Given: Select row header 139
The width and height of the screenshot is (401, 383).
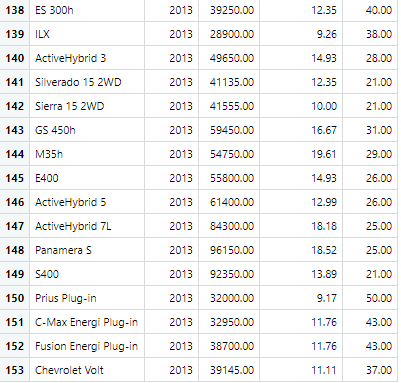Looking at the screenshot, I should click(x=15, y=34).
